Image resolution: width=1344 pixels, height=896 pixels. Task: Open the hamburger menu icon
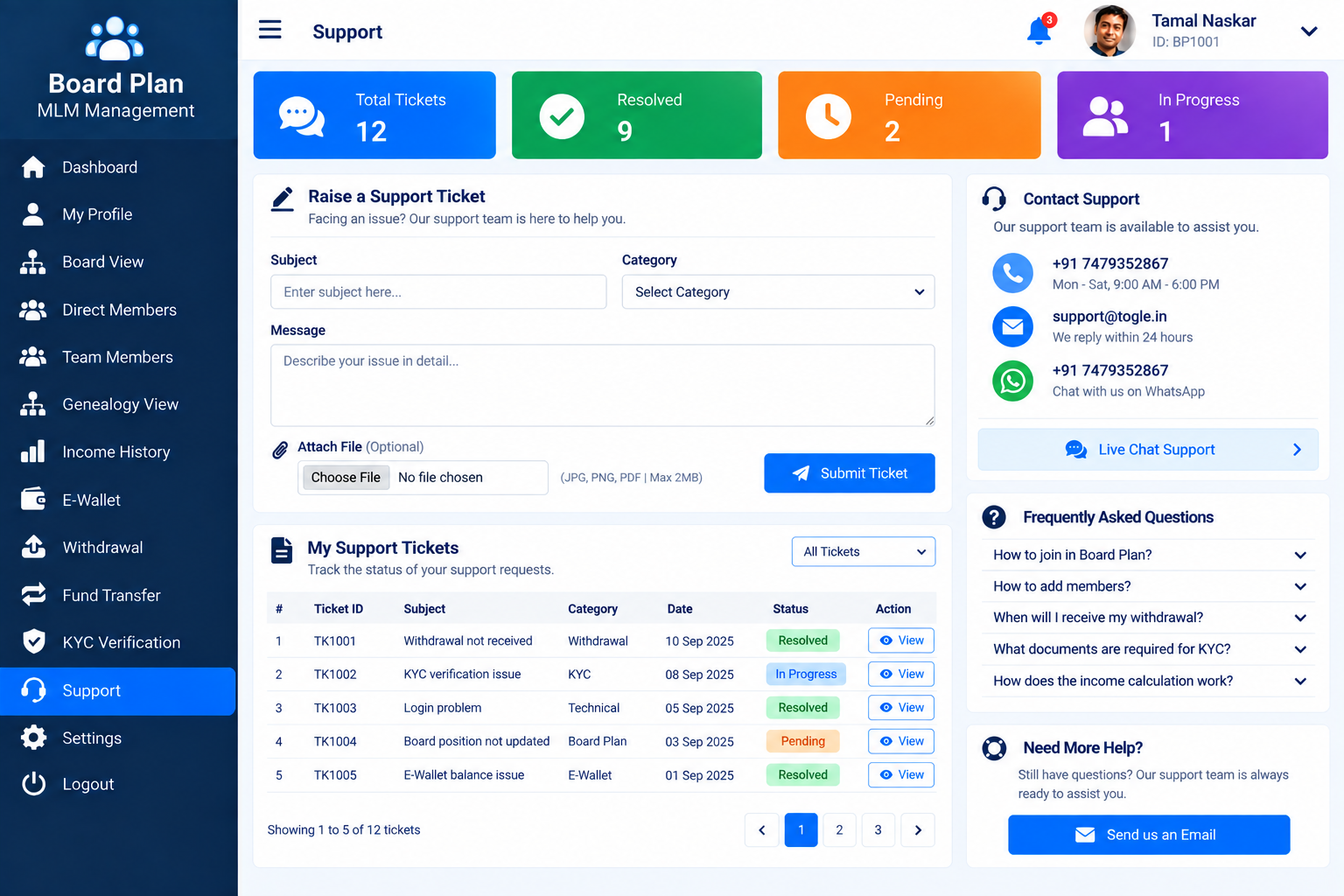270,30
